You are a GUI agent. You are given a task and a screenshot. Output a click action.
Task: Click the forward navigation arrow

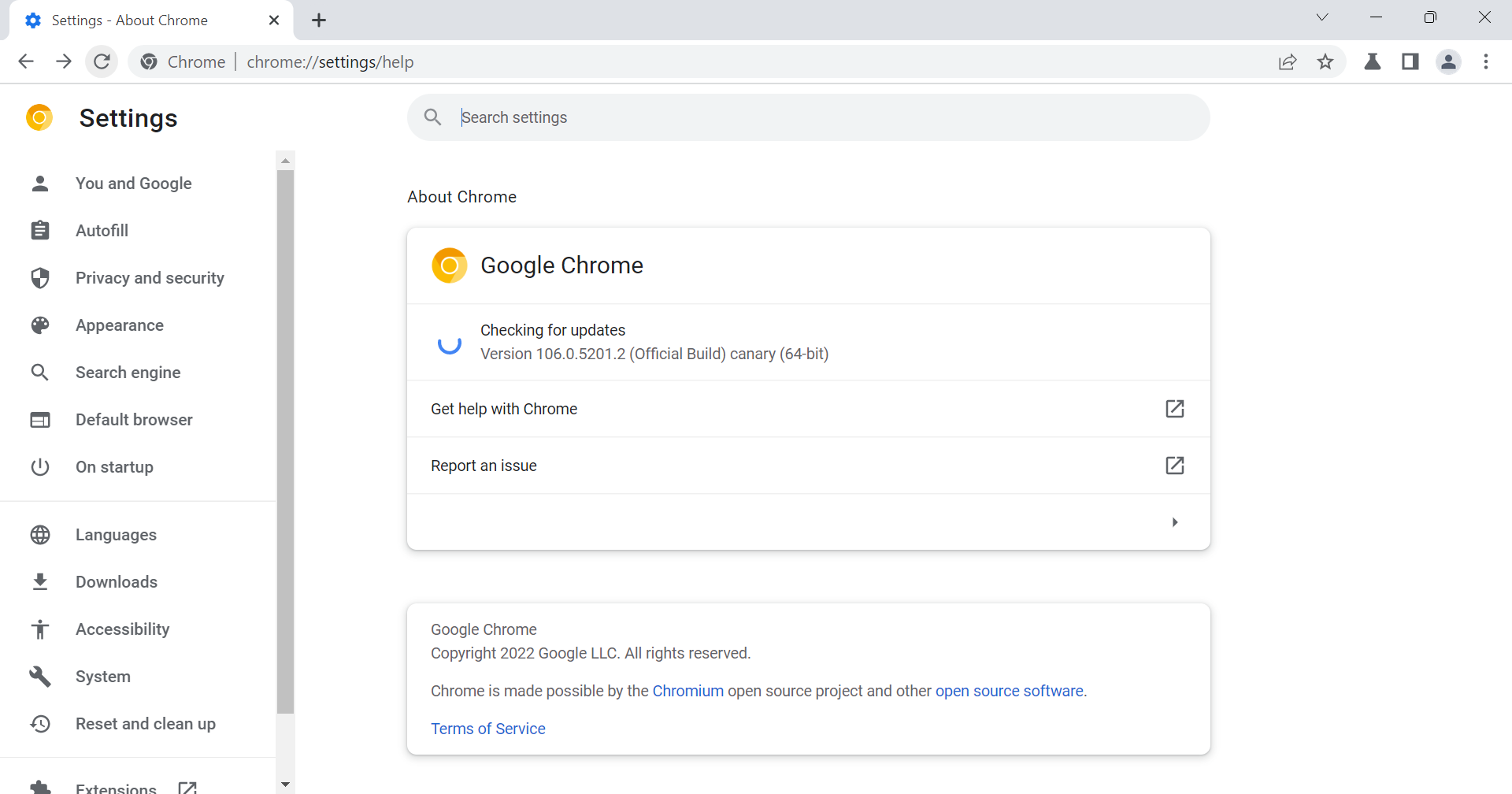tap(64, 61)
